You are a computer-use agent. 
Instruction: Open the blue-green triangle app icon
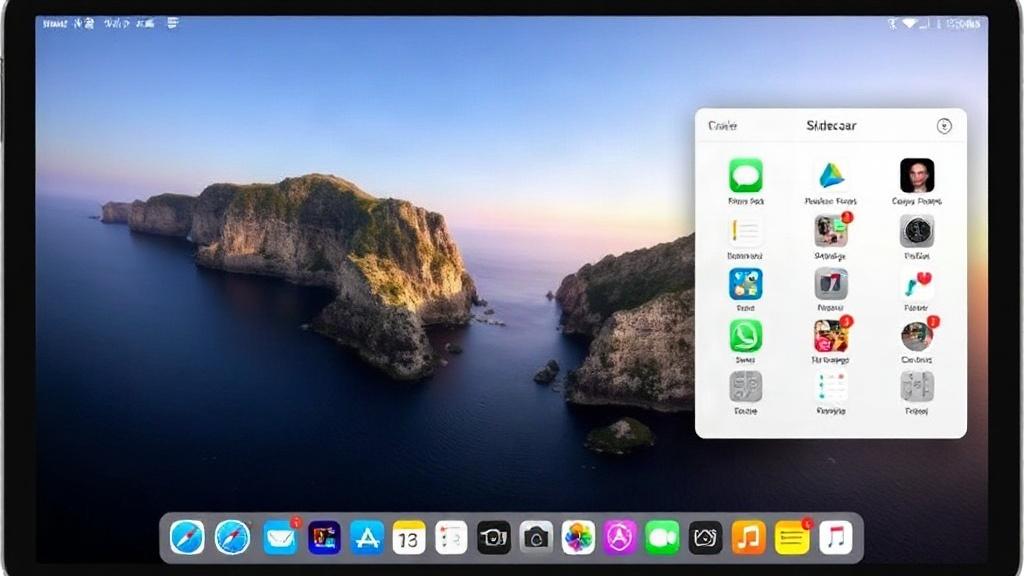tap(831, 175)
